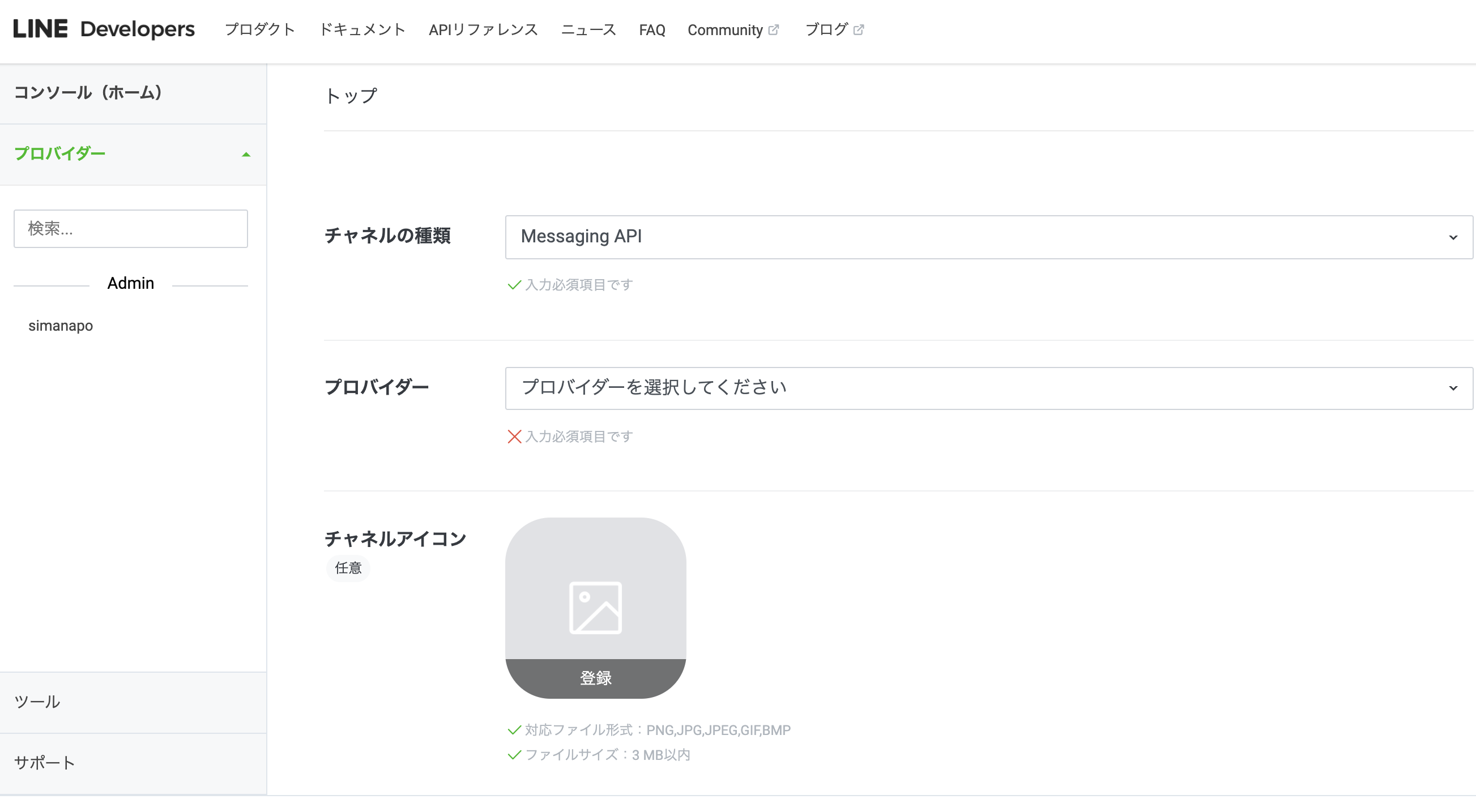The width and height of the screenshot is (1476, 812).
Task: Click the ファイルサイズ：3 MB以内 text
Action: (x=607, y=755)
